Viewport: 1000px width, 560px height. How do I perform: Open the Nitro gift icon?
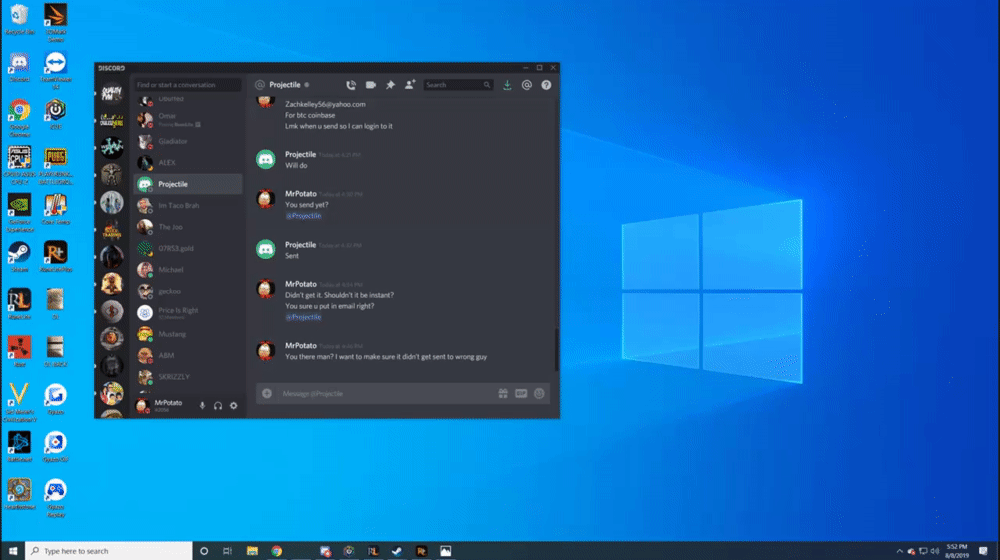503,394
